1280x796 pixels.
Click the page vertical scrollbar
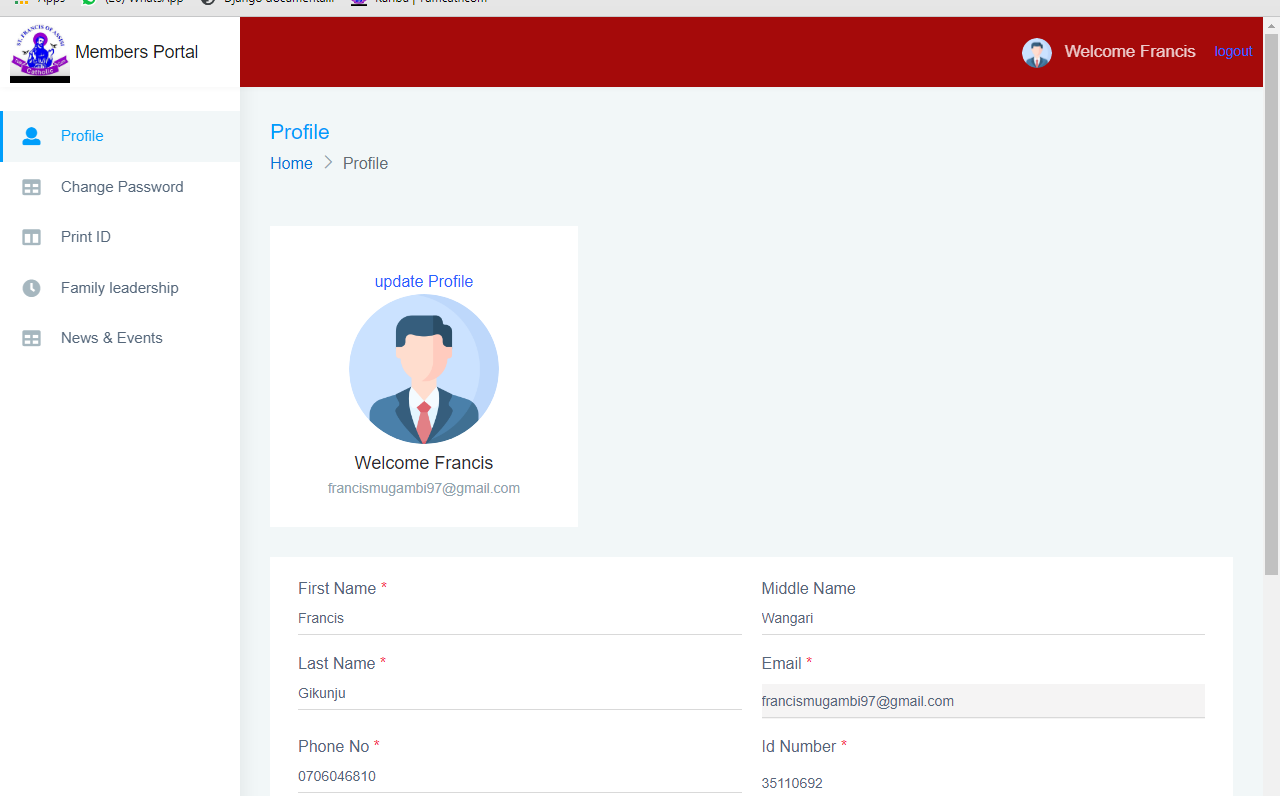tap(1271, 300)
